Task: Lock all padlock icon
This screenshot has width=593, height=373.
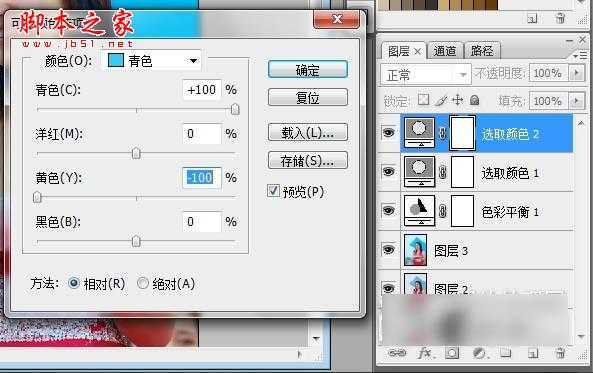Action: (x=475, y=100)
